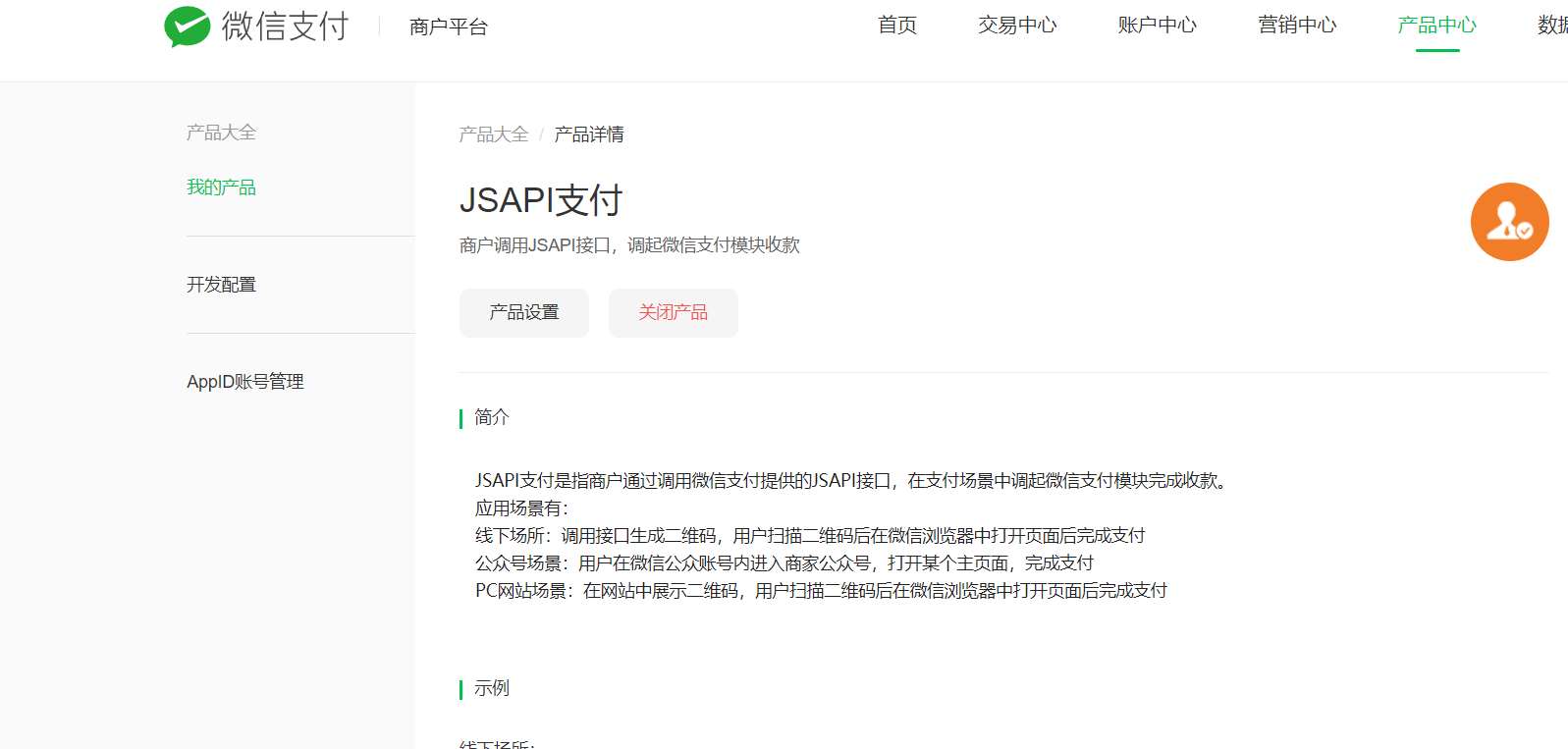Image resolution: width=1568 pixels, height=749 pixels.
Task: Open 账户中心 navigation item
Action: [x=1157, y=26]
